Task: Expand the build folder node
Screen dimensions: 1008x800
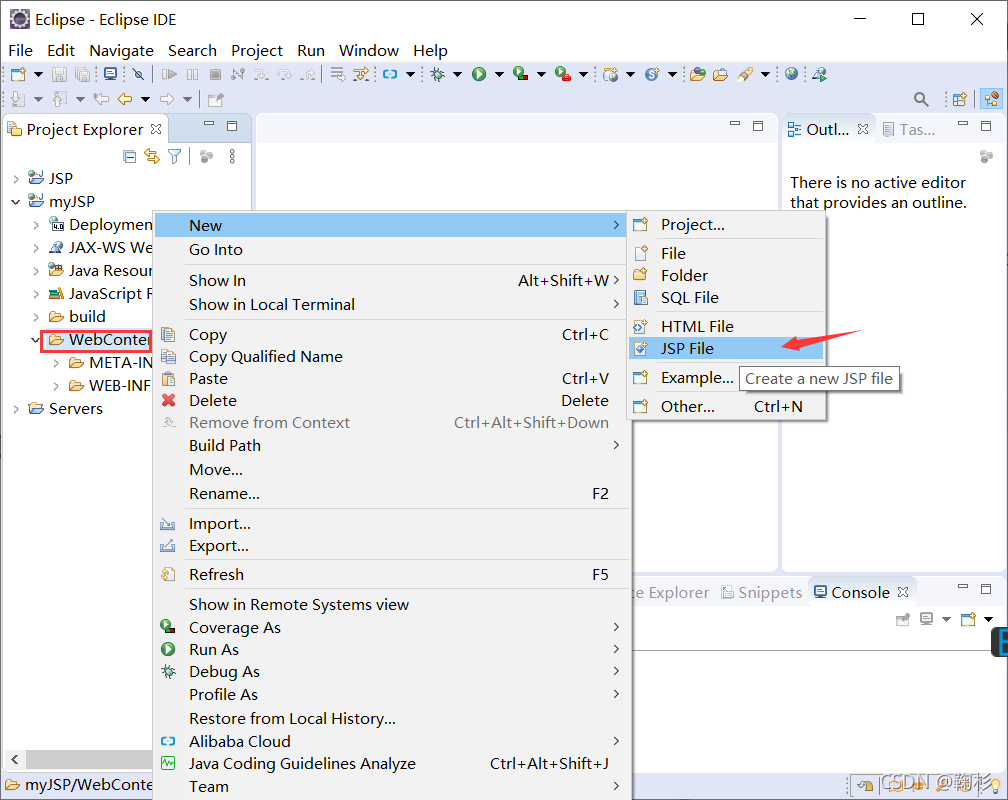Action: pyautogui.click(x=36, y=317)
